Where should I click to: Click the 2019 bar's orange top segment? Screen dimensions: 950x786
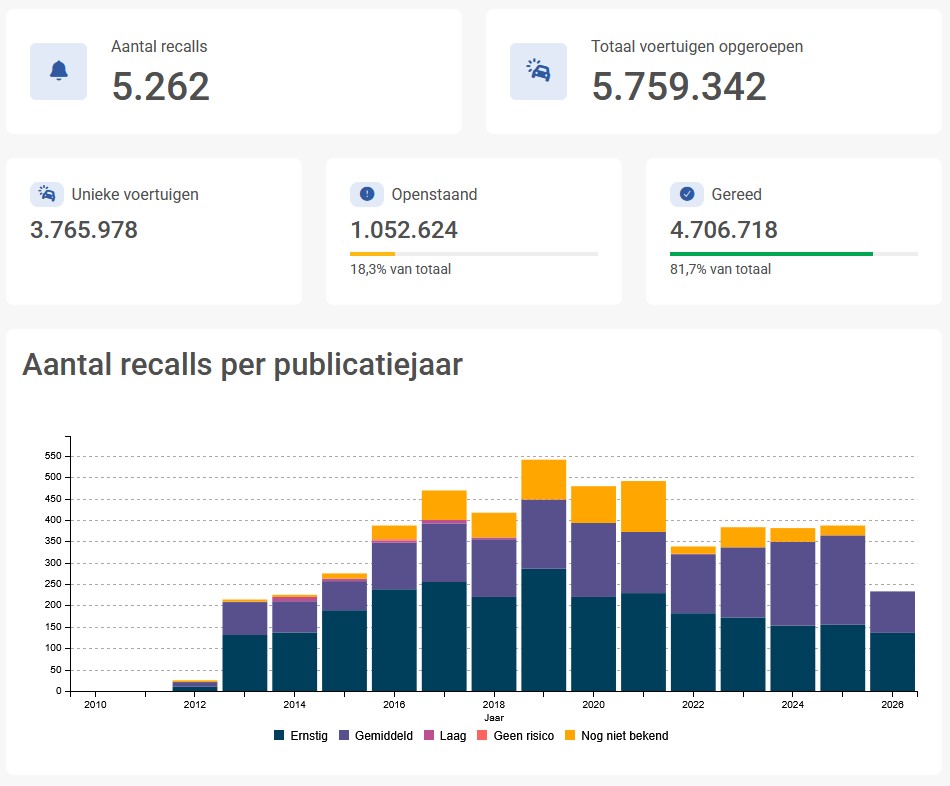(543, 479)
